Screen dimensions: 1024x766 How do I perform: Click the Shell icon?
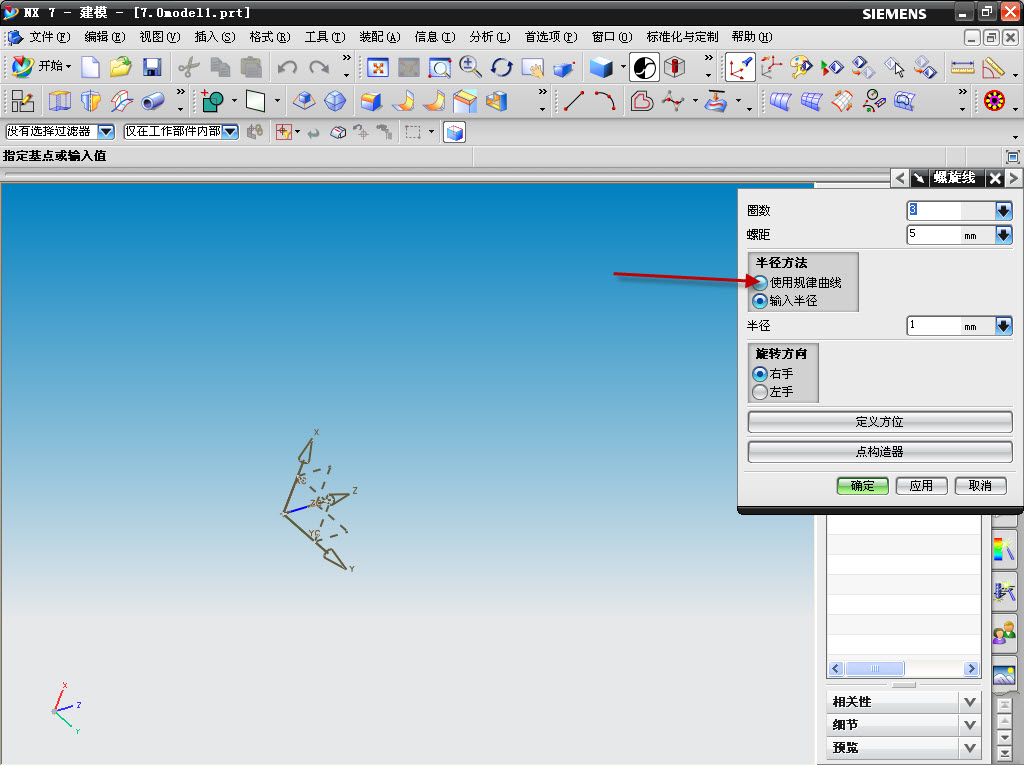coord(497,101)
